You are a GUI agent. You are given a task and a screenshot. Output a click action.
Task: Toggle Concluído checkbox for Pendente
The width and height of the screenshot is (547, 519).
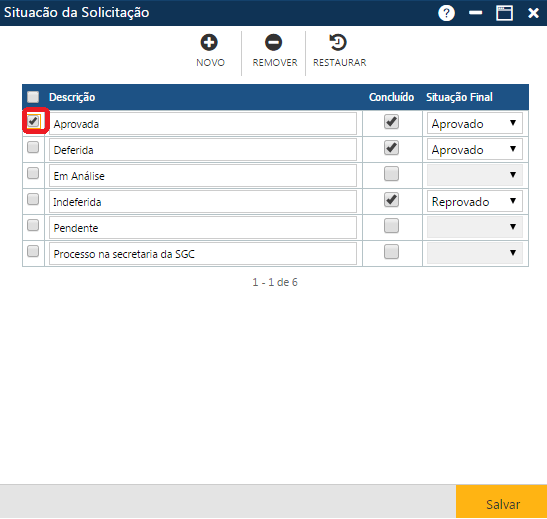click(x=391, y=226)
